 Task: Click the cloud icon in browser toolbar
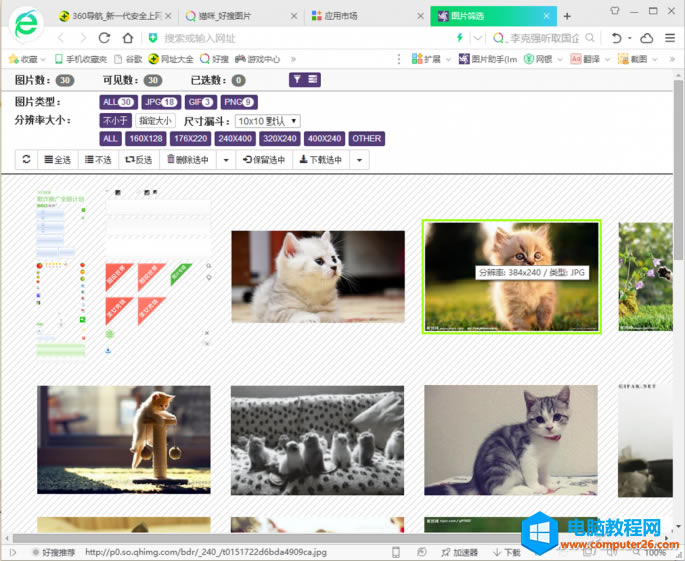coord(646,38)
